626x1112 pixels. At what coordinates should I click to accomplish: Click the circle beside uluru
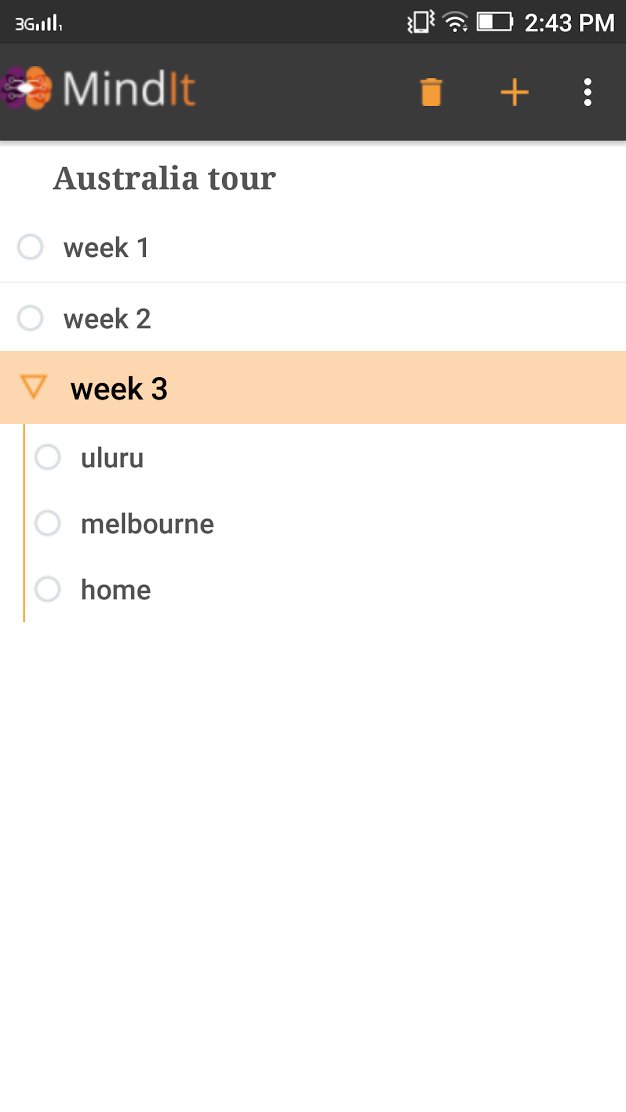pos(48,457)
